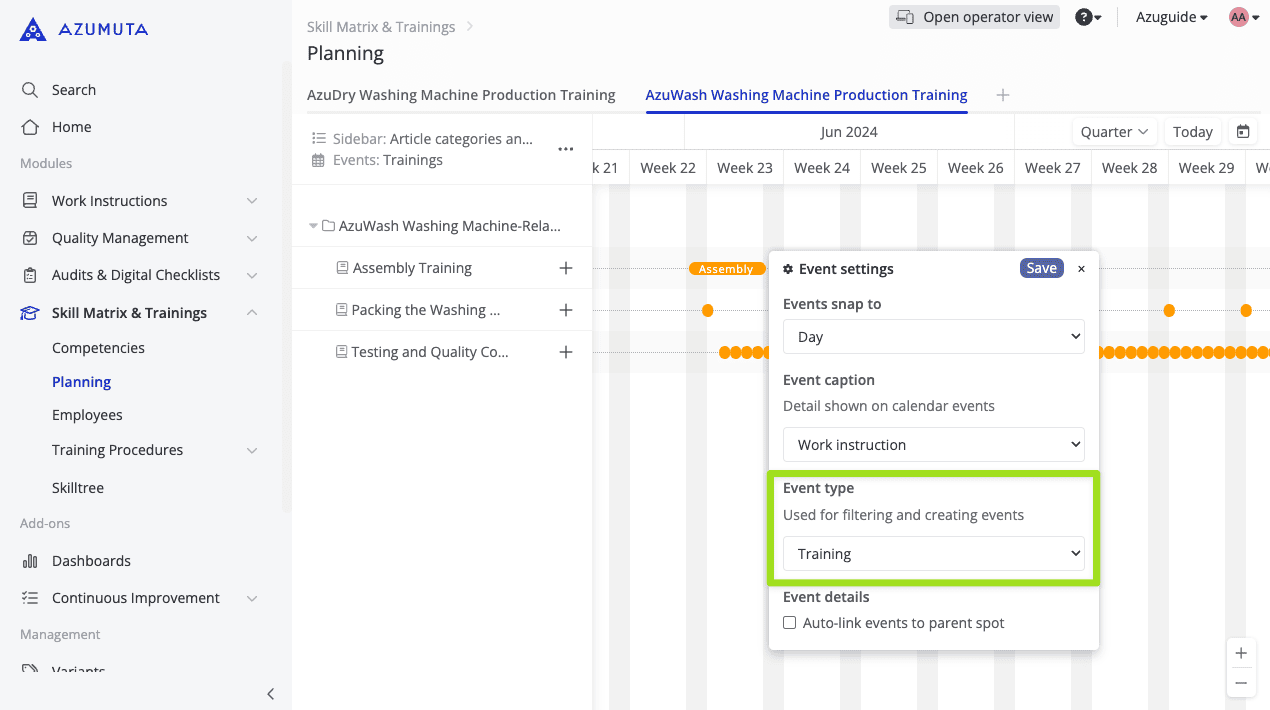1270x710 pixels.
Task: Open the Event caption dropdown
Action: pyautogui.click(x=933, y=445)
